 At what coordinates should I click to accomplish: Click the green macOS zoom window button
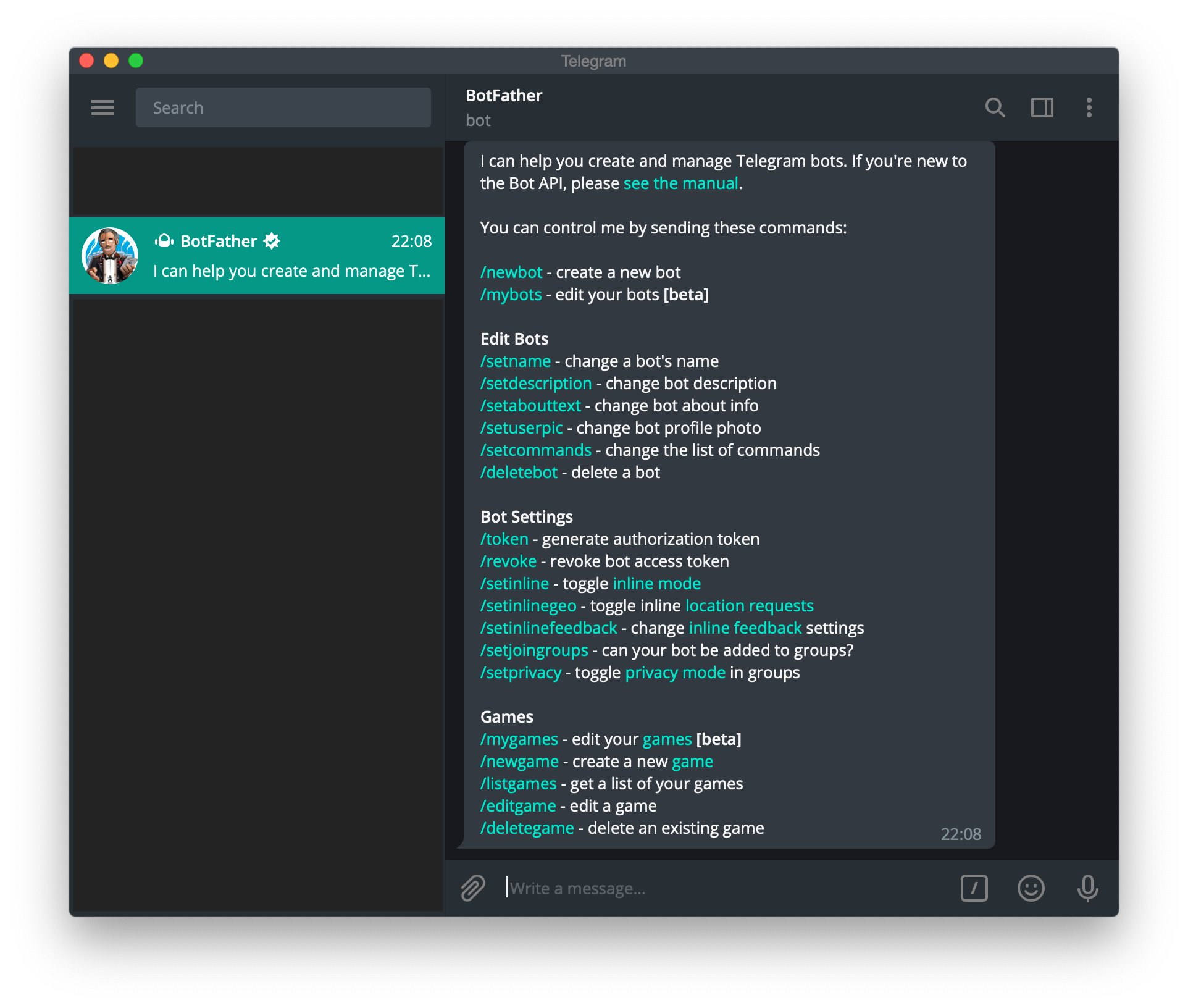(x=136, y=61)
